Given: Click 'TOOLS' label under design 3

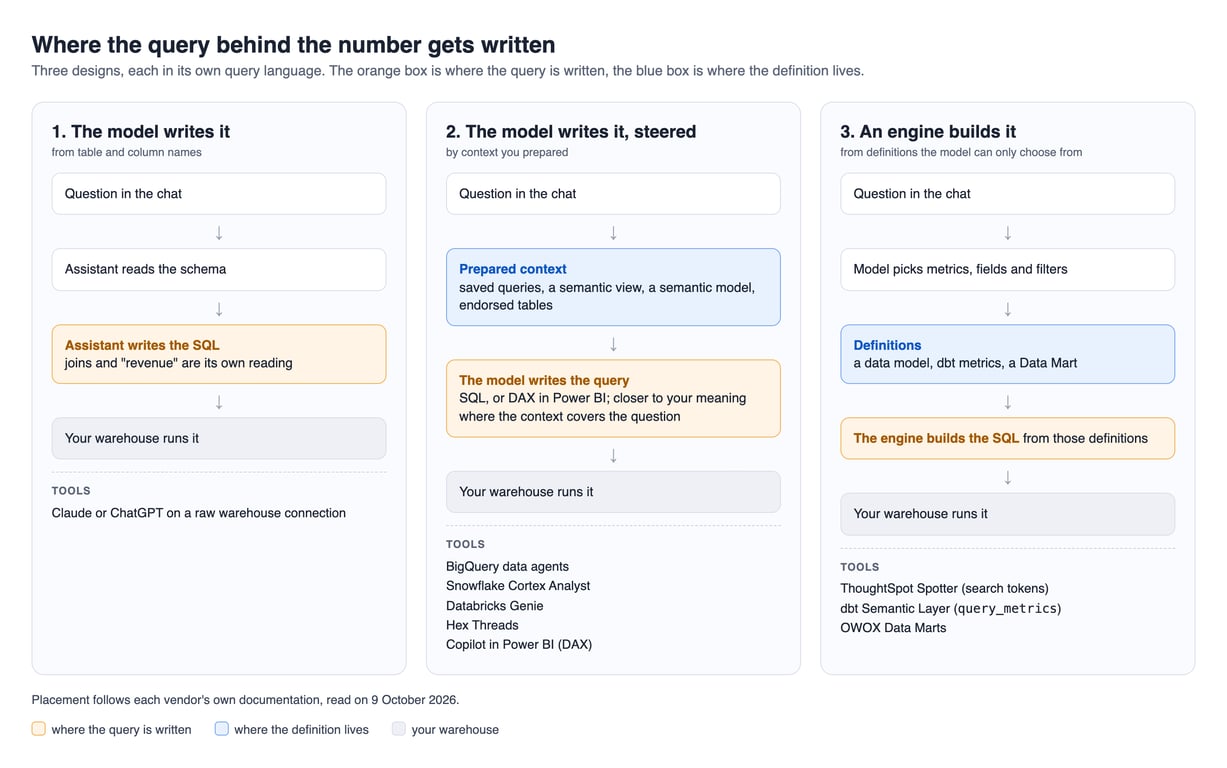Looking at the screenshot, I should 859,567.
